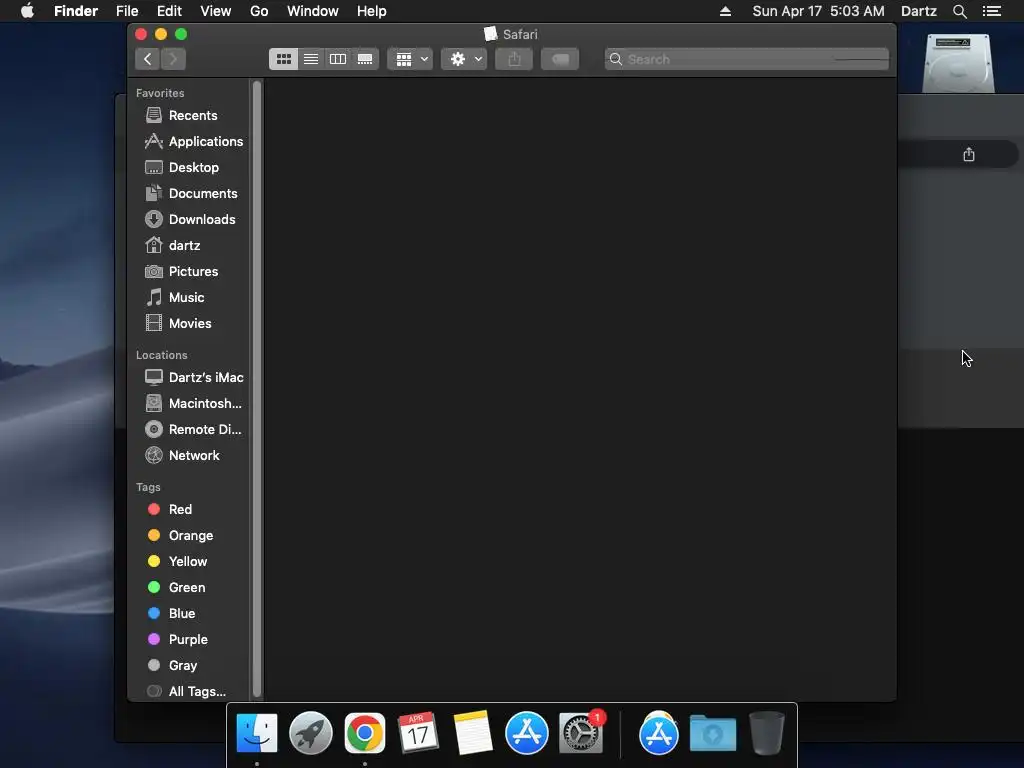Screen dimensions: 1024x768
Task: Open Calendar from the Dock
Action: pyautogui.click(x=419, y=733)
